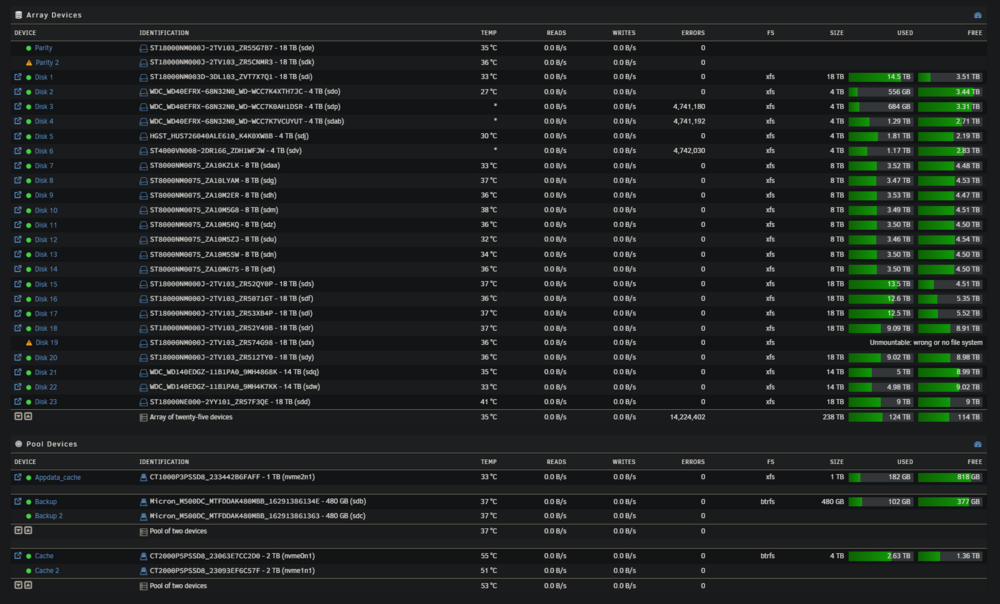Click Disk 2 free bar showing 3.44 TB
Image resolution: width=1000 pixels, height=604 pixels.
click(950, 92)
